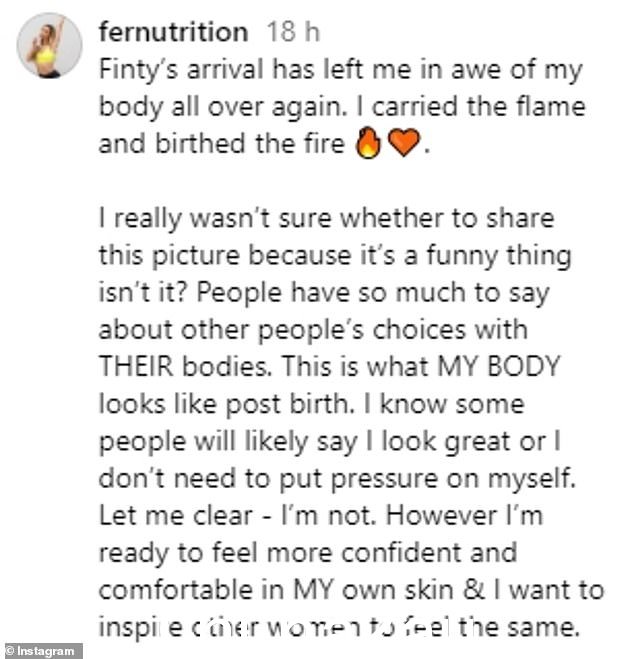The image size is (634, 659).
Task: Click the 18 h timestamp
Action: (x=293, y=32)
